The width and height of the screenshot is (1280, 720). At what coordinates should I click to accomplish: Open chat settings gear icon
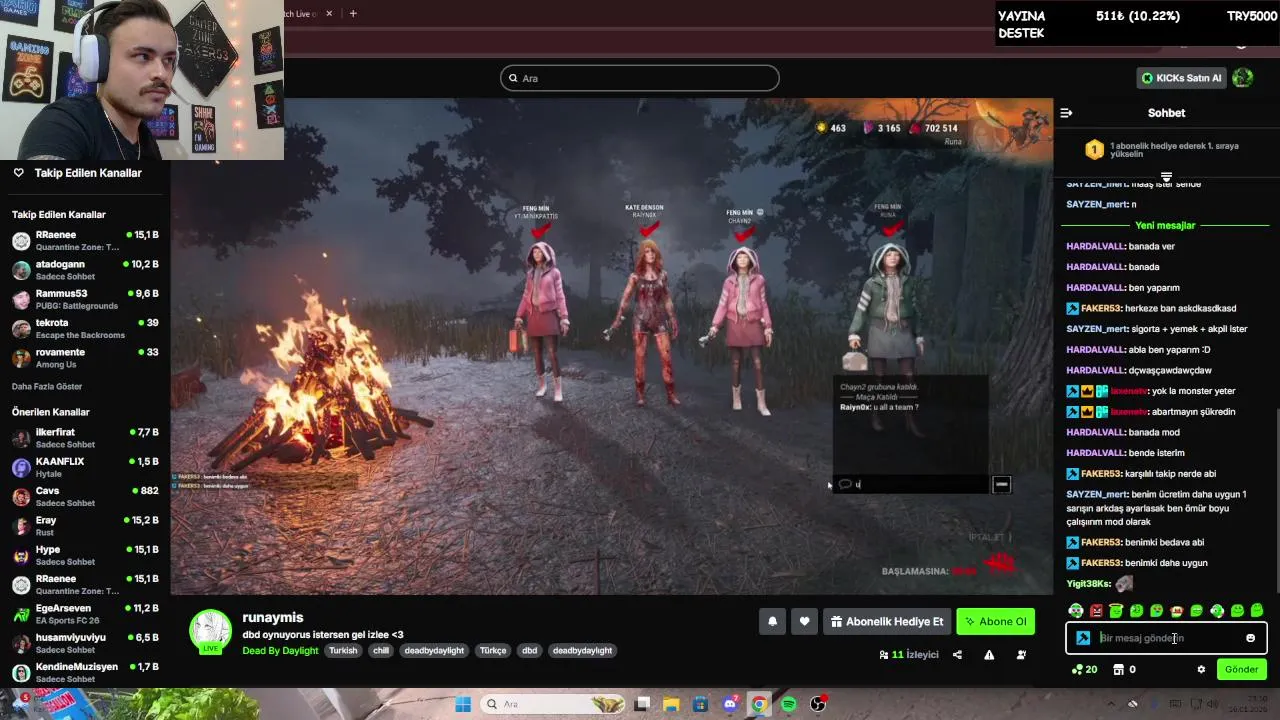tap(1201, 669)
